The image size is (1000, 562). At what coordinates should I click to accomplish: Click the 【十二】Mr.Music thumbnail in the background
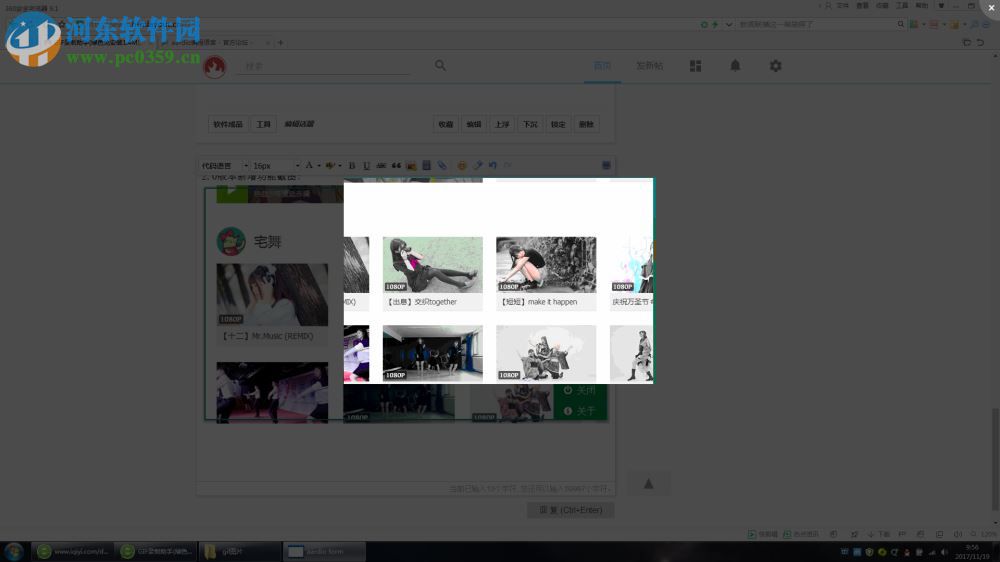point(272,295)
